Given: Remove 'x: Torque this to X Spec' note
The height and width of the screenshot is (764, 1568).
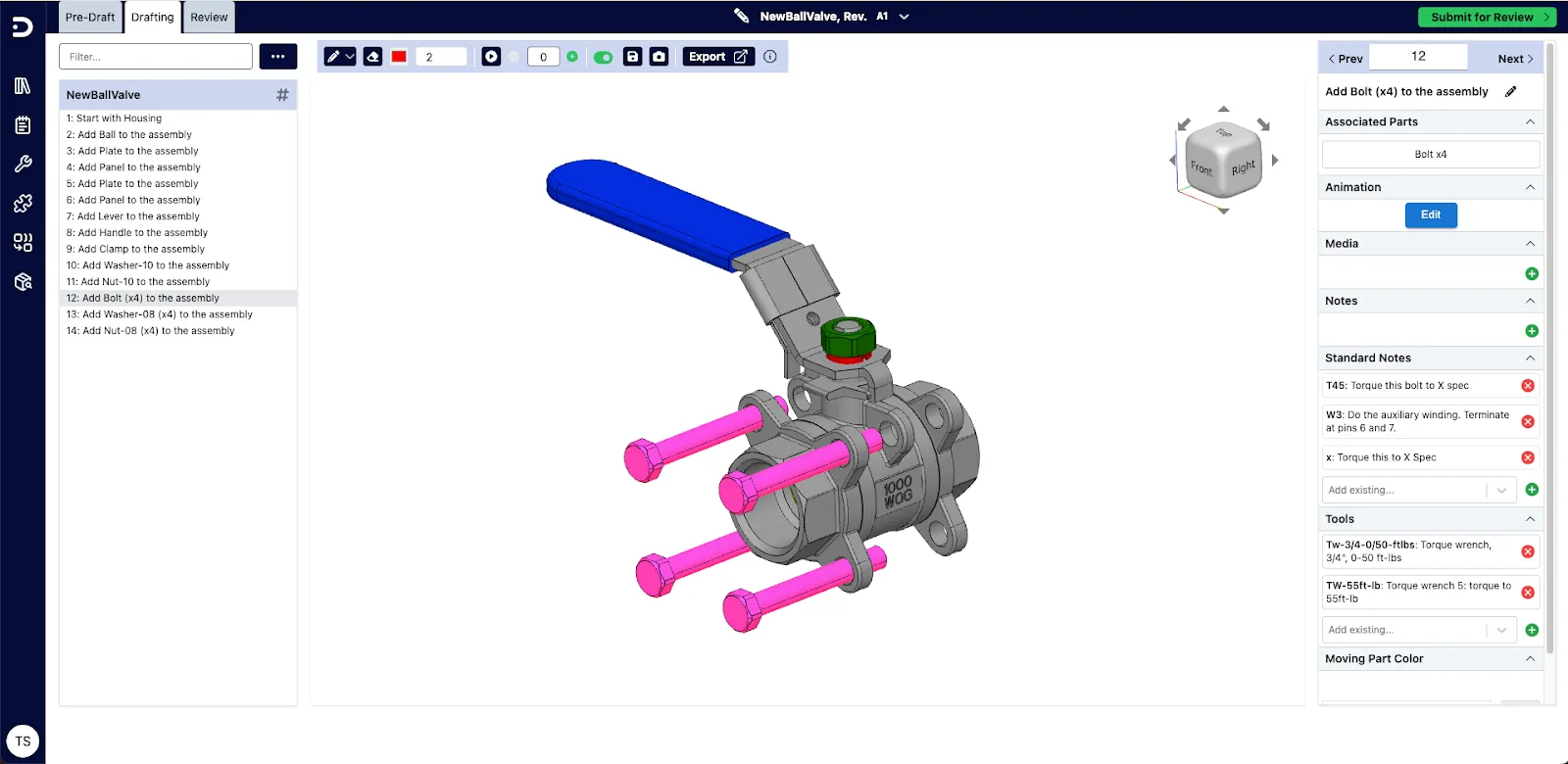Looking at the screenshot, I should [1528, 457].
